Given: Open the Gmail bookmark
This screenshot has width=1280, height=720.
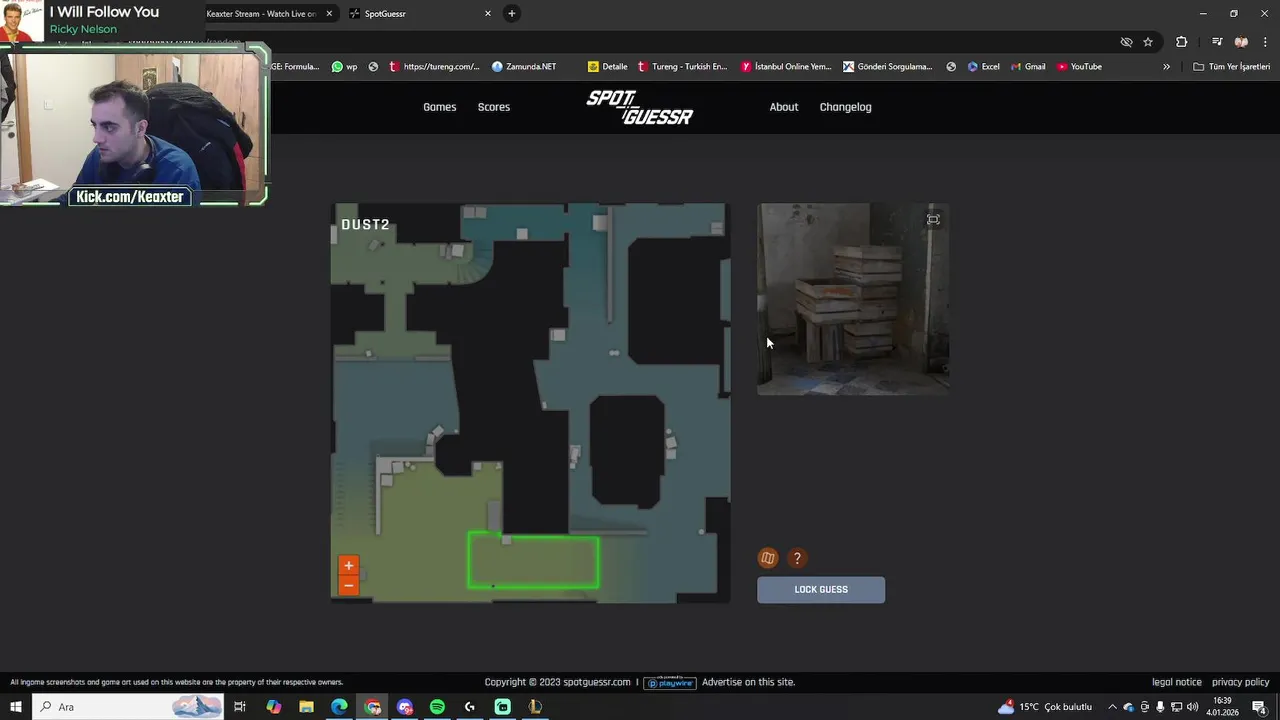Looking at the screenshot, I should point(1028,67).
